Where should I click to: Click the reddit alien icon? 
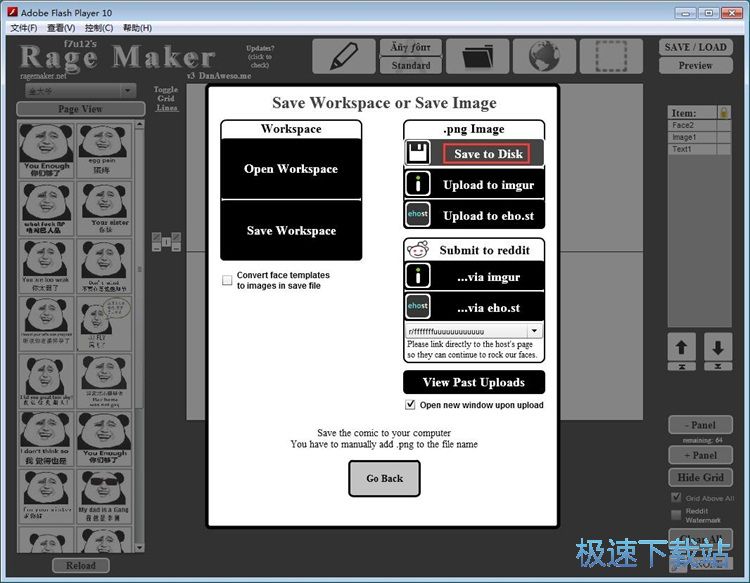pos(418,250)
